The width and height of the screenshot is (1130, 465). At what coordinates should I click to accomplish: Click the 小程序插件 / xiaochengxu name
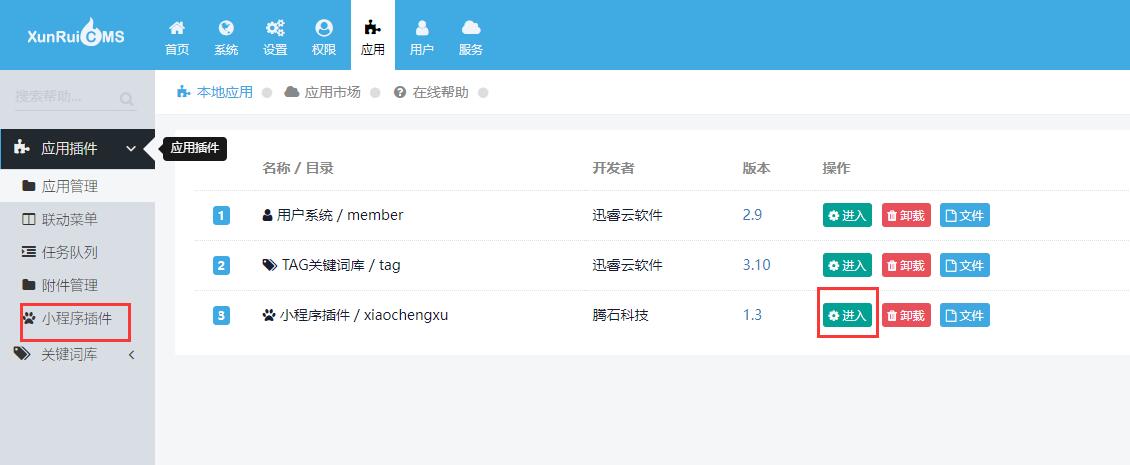[364, 315]
